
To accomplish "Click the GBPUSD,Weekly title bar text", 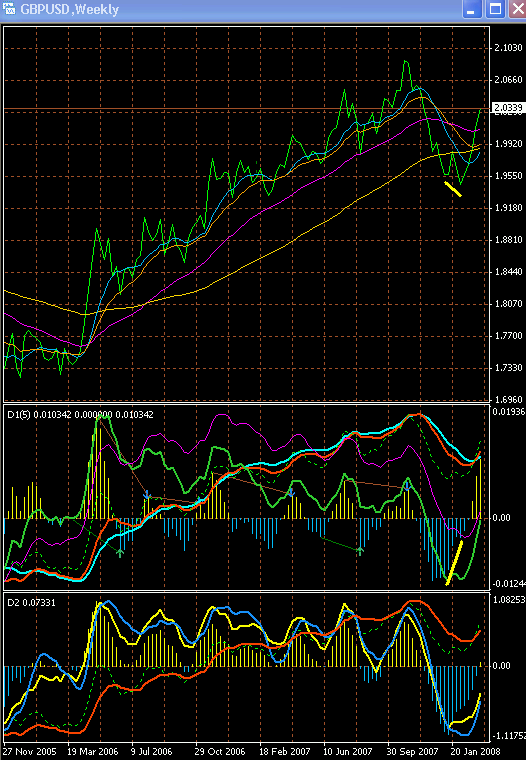I will tap(69, 9).
